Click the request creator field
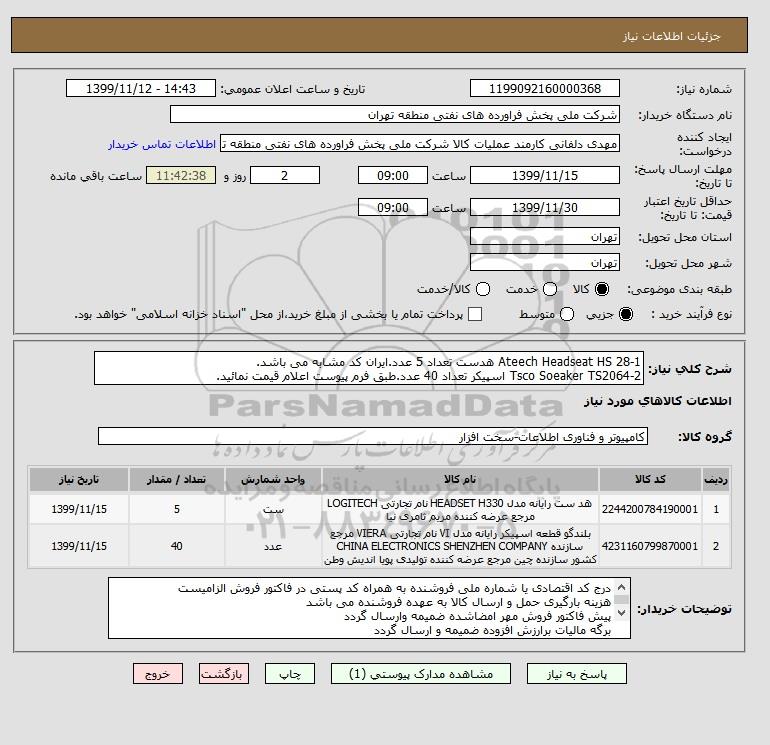 [x=419, y=143]
